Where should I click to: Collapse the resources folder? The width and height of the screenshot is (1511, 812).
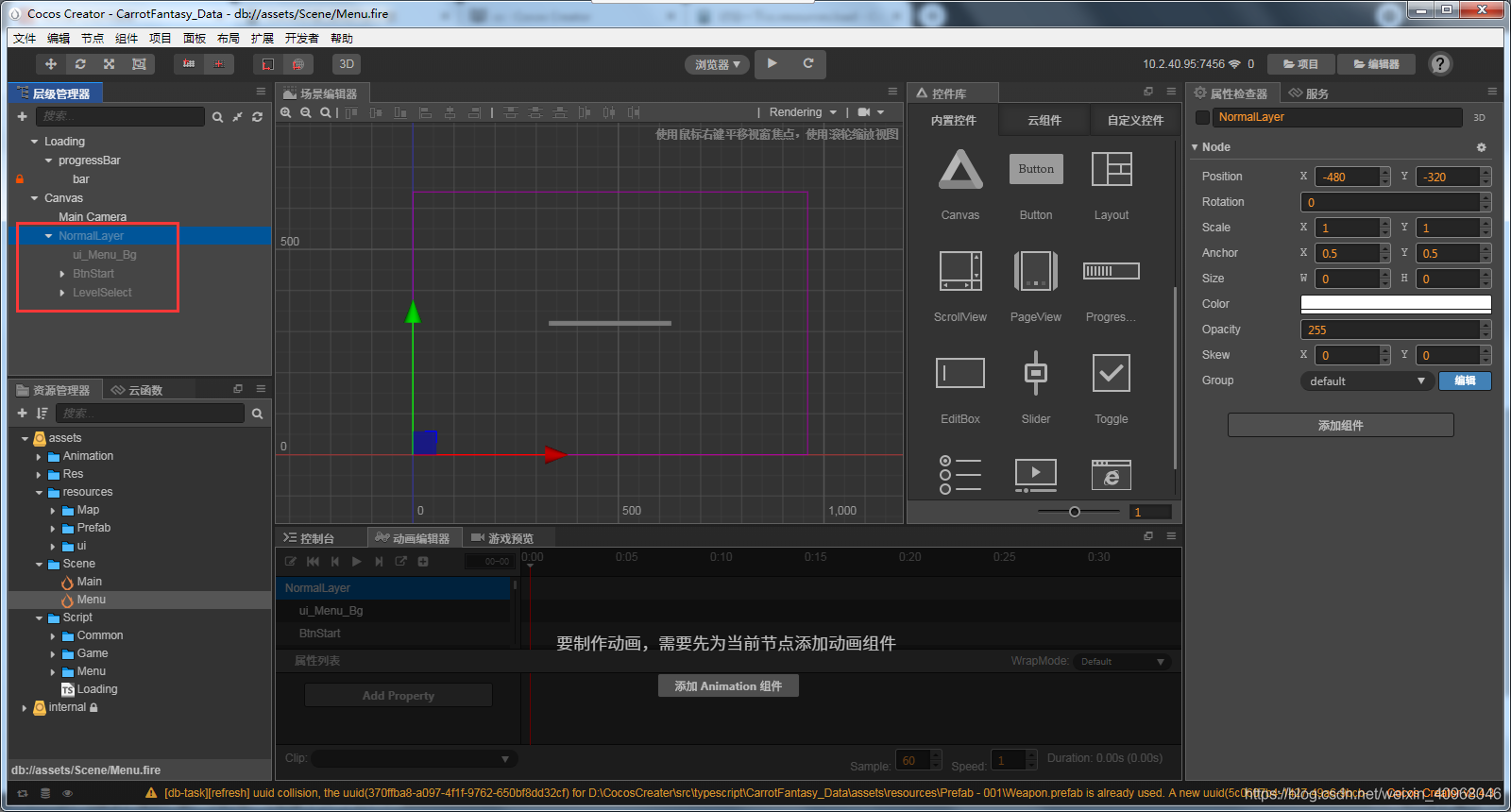pos(39,492)
